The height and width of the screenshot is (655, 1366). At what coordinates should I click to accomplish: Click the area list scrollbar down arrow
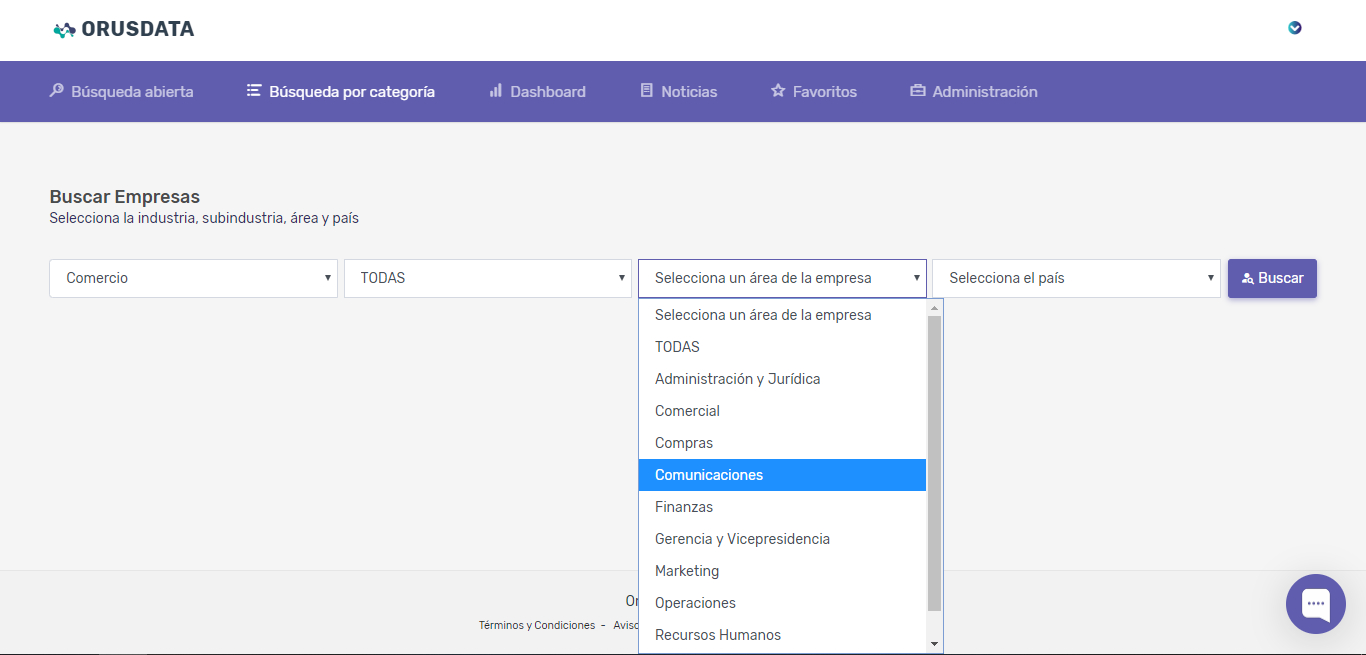pos(934,644)
